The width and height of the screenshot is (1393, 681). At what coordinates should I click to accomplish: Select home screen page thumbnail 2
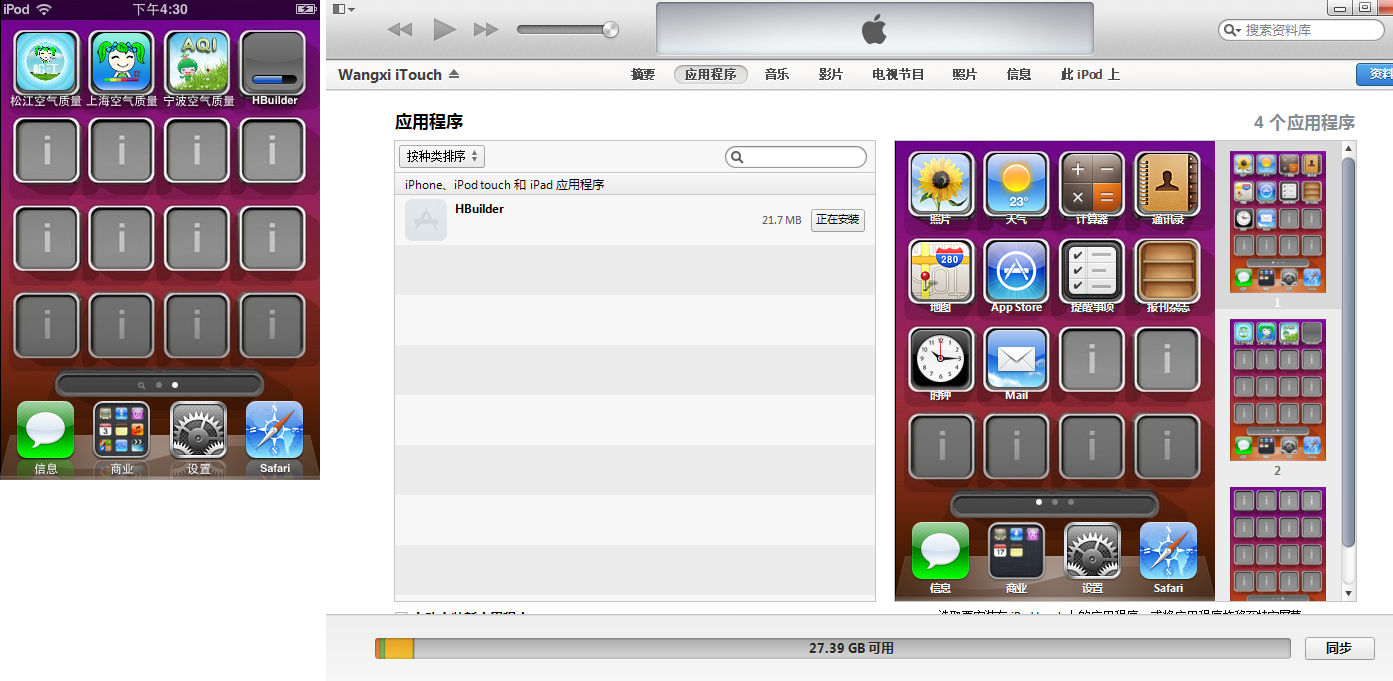click(x=1277, y=390)
